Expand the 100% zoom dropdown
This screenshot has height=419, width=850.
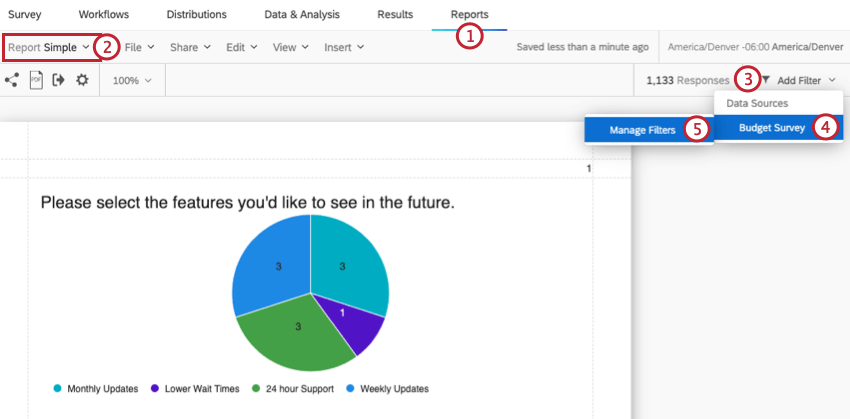point(132,80)
